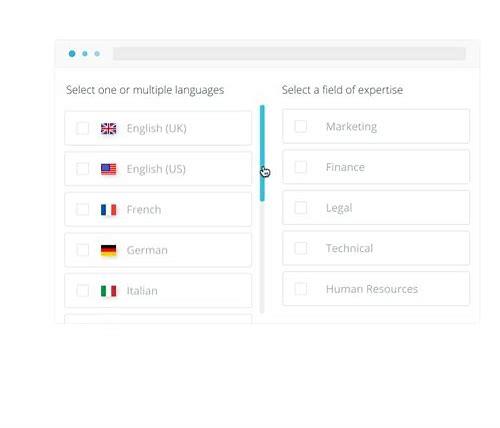The image size is (500, 428).
Task: Select the Human Resources checkbox
Action: [301, 289]
